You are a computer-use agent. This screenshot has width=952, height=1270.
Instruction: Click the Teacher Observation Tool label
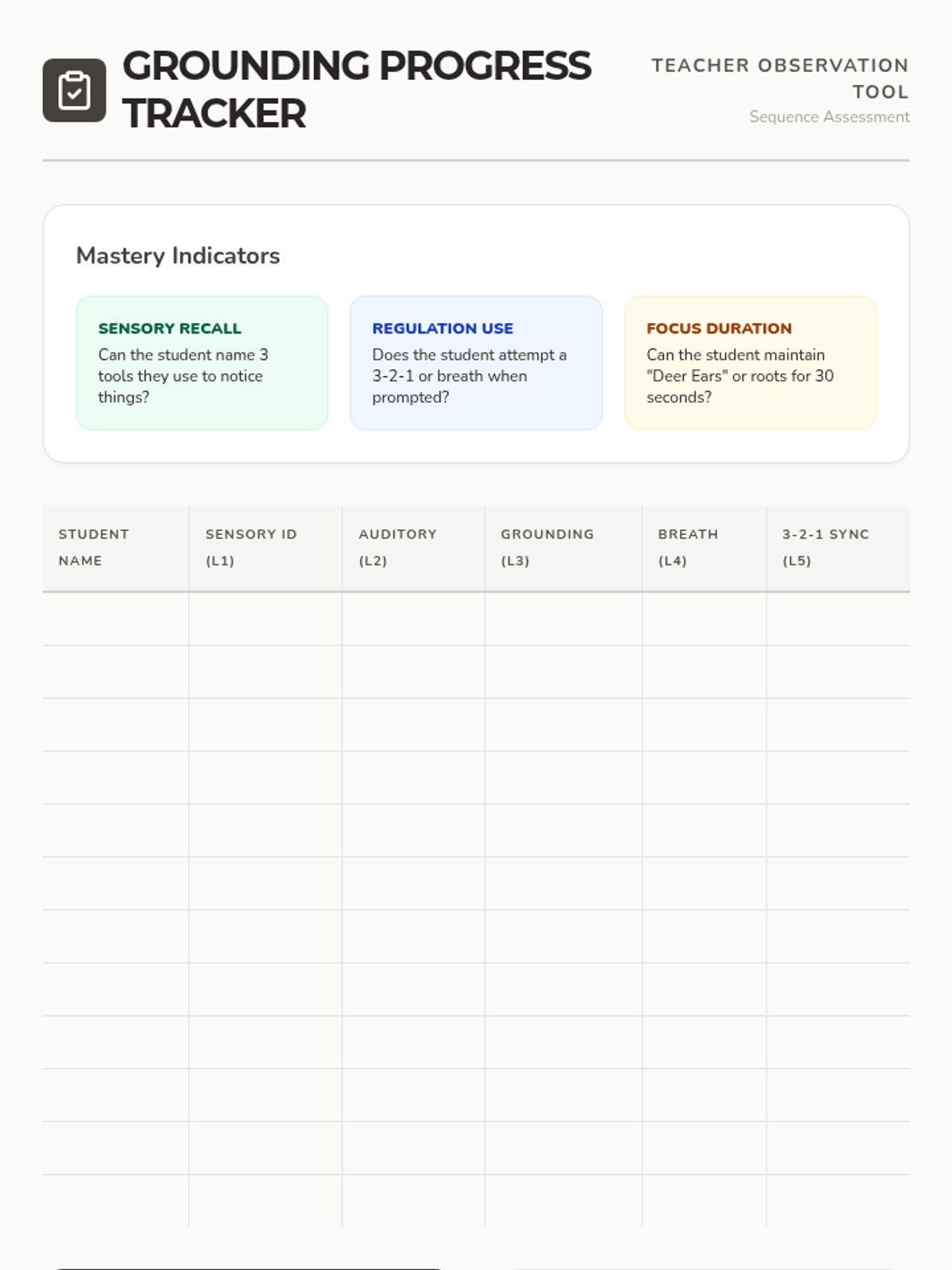(780, 78)
